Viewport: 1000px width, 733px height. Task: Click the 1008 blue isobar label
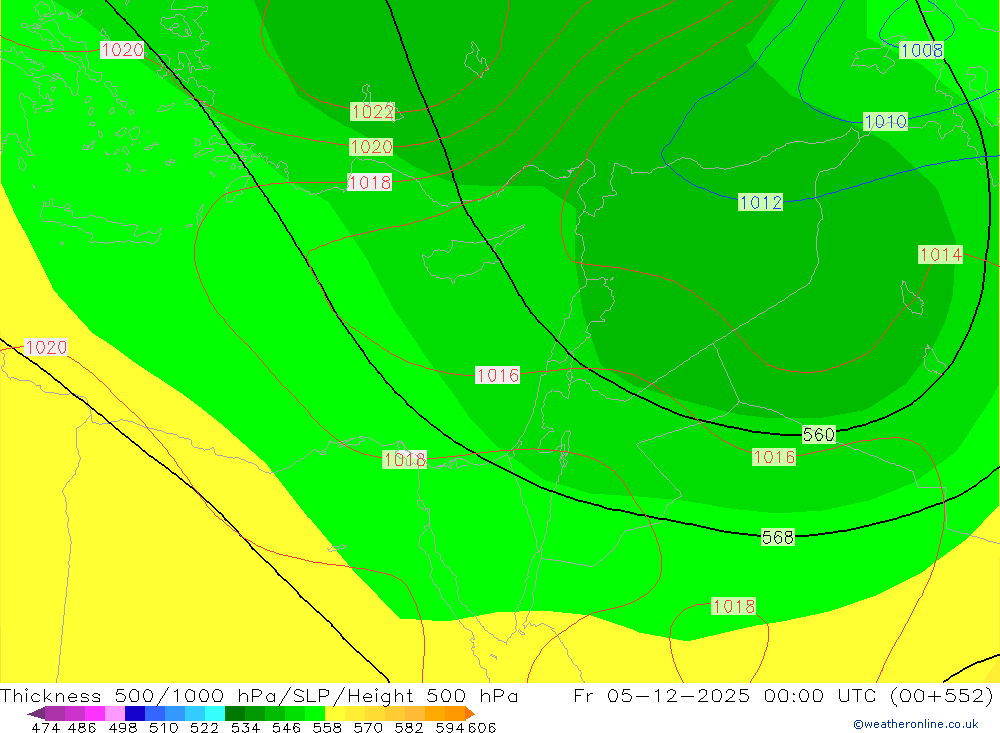(x=921, y=50)
